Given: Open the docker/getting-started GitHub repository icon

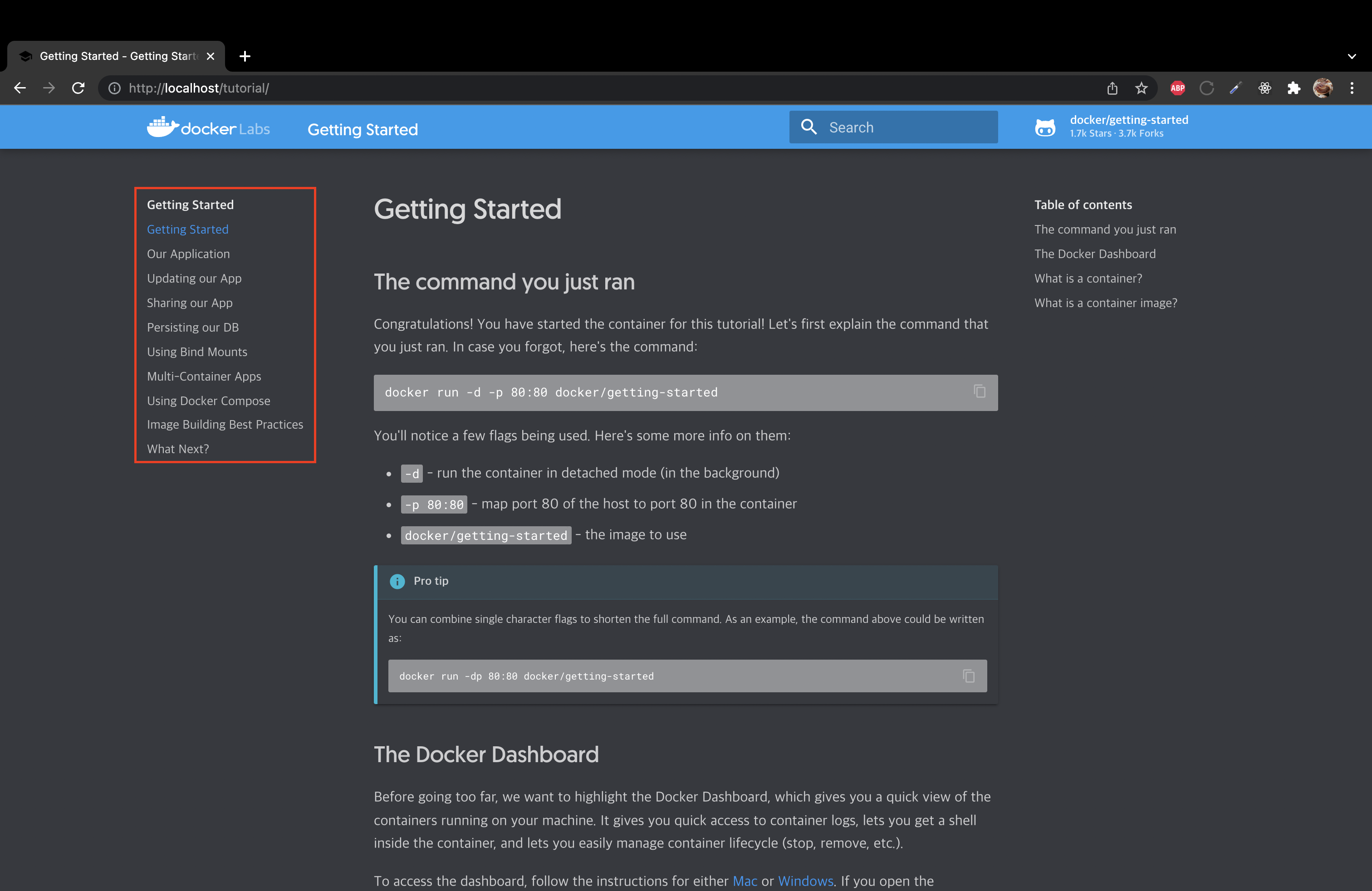Looking at the screenshot, I should pyautogui.click(x=1044, y=127).
